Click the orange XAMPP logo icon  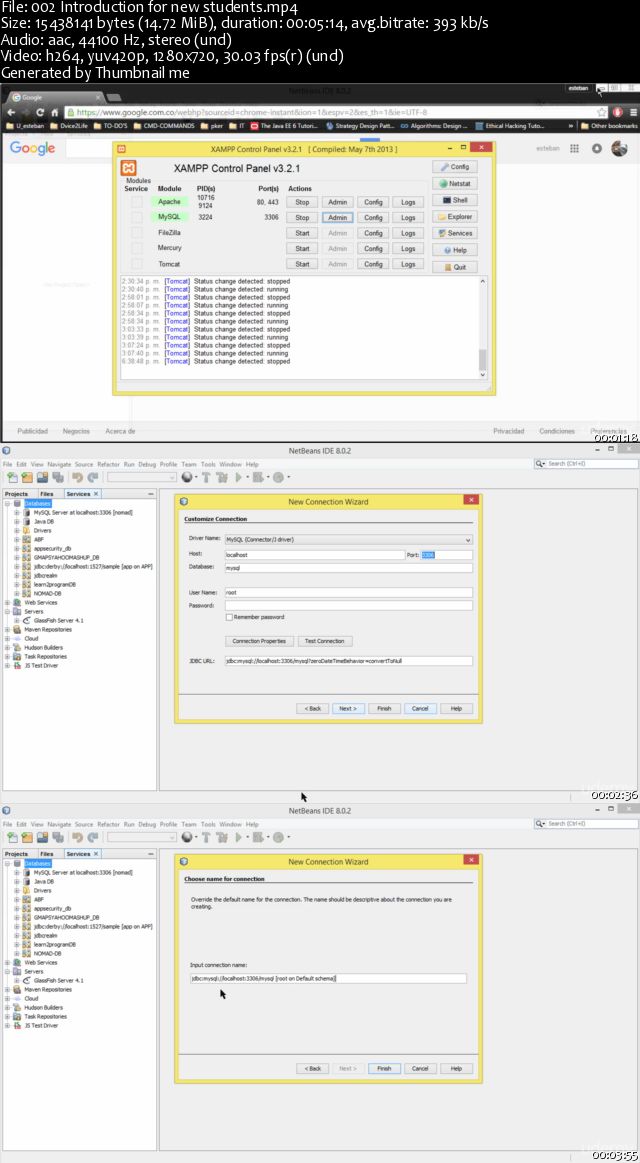click(x=129, y=168)
